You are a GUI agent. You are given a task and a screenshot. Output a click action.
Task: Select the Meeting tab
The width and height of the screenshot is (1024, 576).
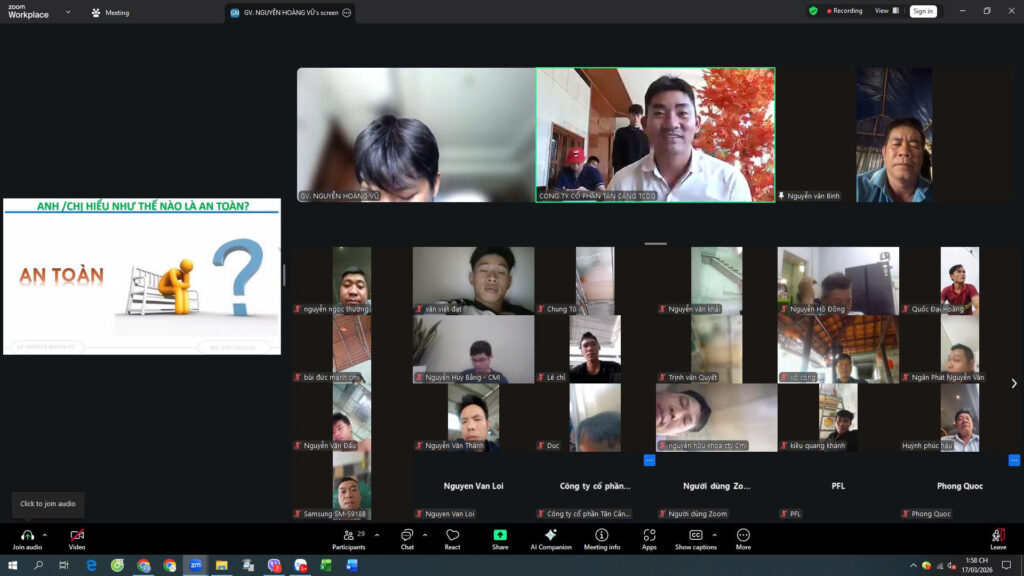coord(110,13)
